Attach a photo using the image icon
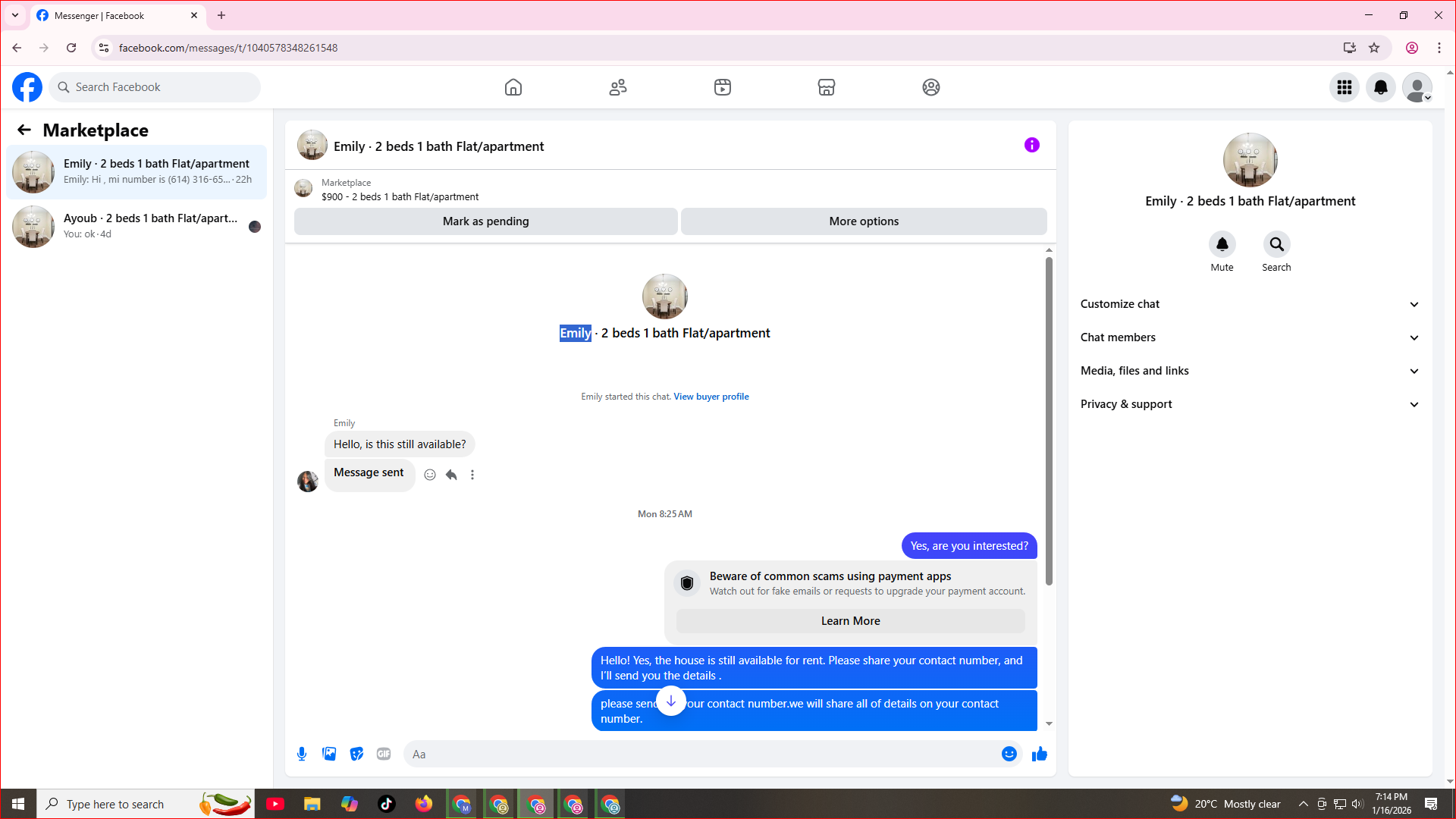 tap(329, 754)
